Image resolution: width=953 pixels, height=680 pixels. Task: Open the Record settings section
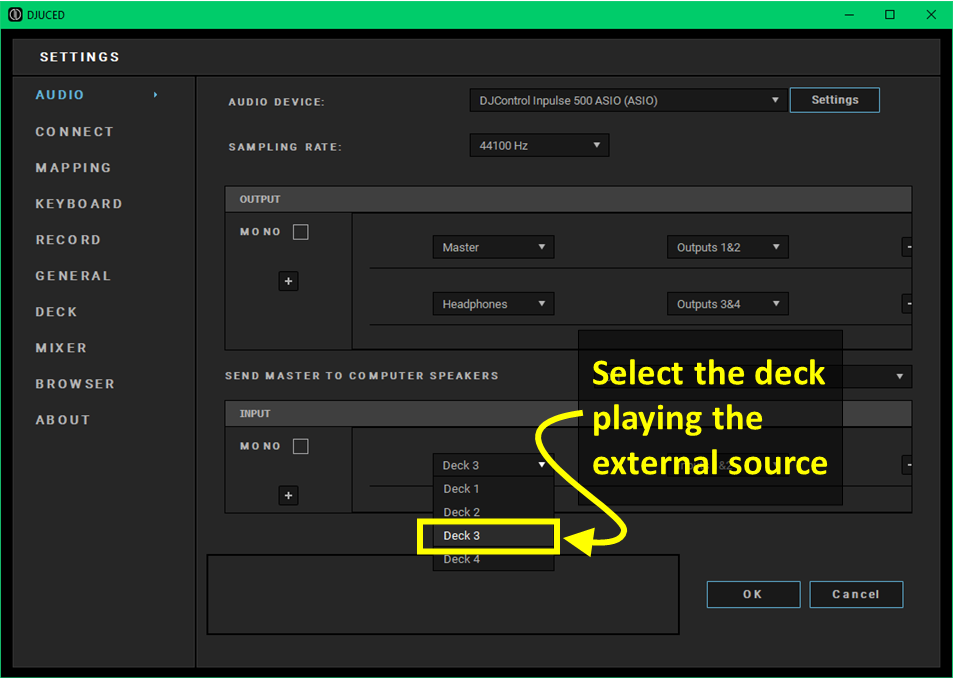pyautogui.click(x=68, y=239)
